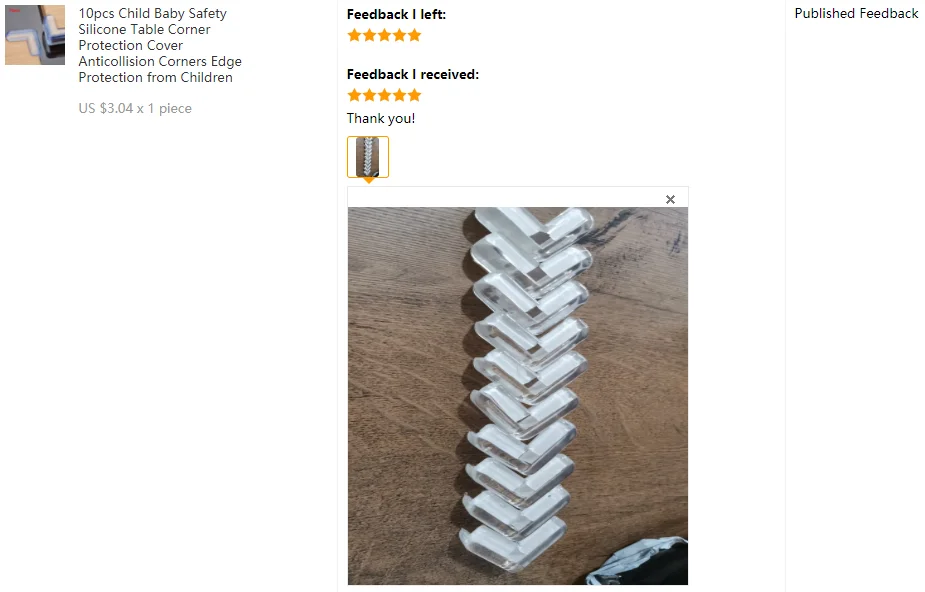Click the "Thank you!" feedback comment
Viewport: 925px width, 592px height.
pos(381,119)
